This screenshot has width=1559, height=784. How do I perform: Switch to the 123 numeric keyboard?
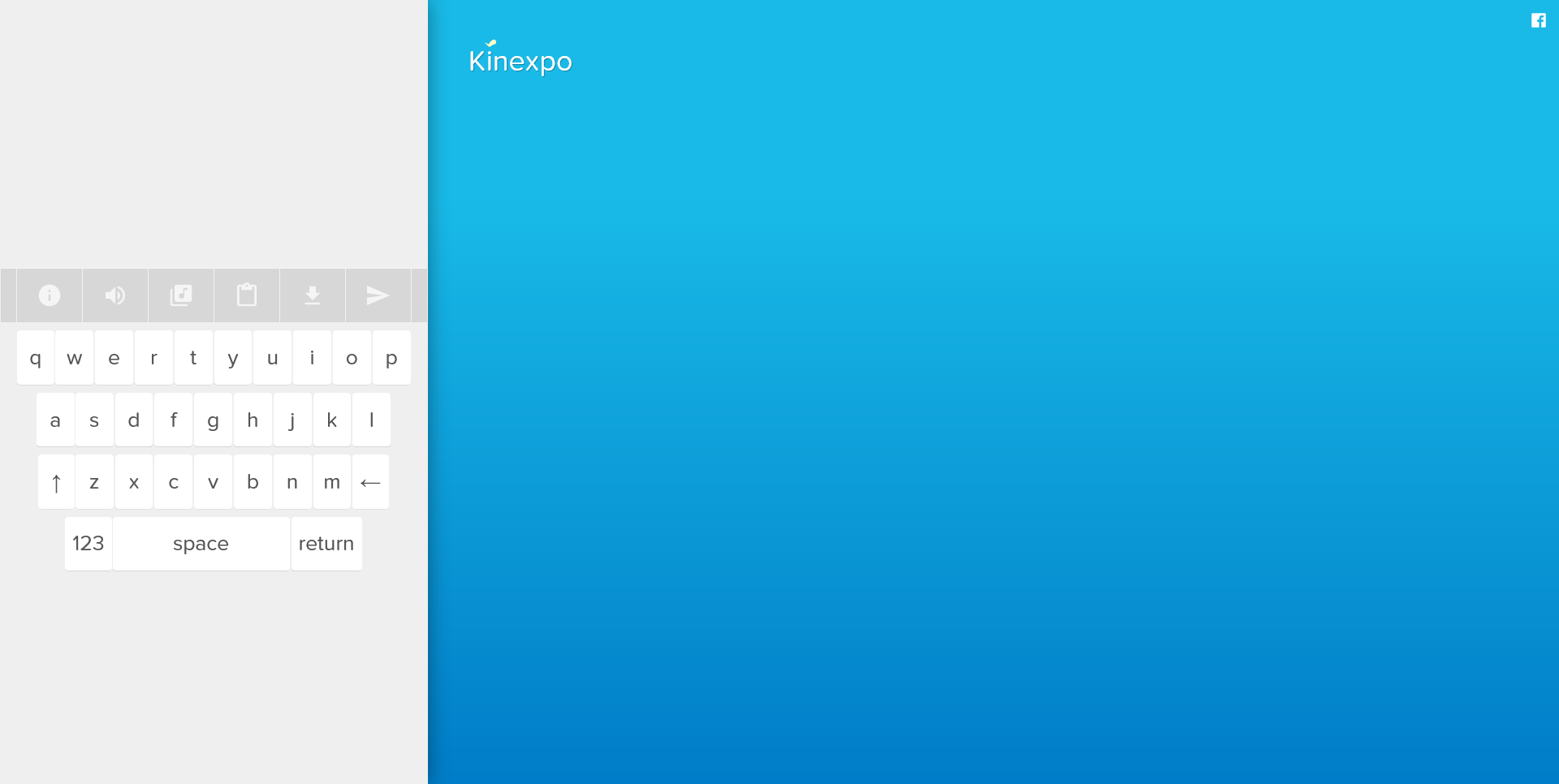89,544
